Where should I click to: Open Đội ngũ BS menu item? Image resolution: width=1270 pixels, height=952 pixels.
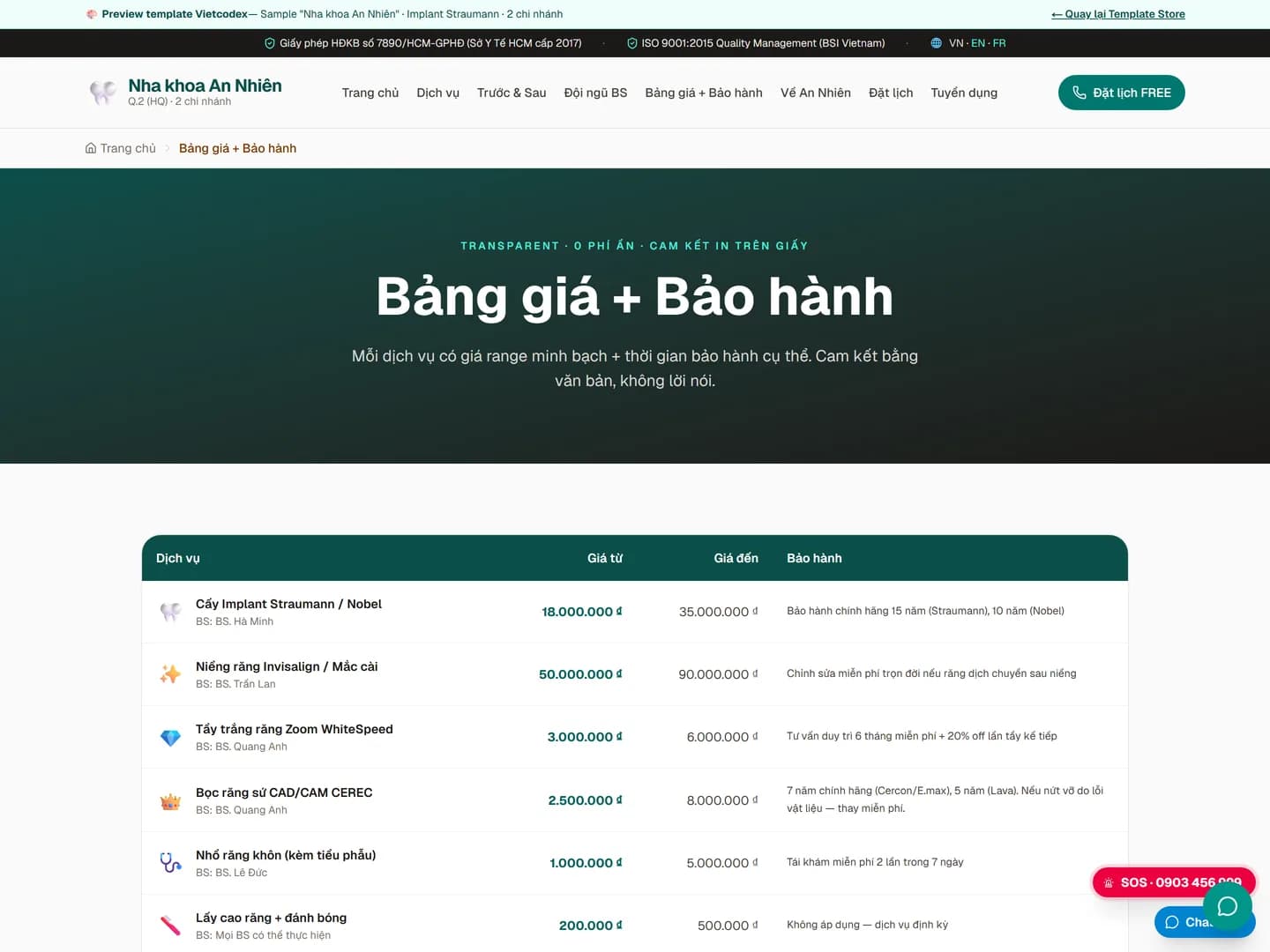[x=596, y=93]
